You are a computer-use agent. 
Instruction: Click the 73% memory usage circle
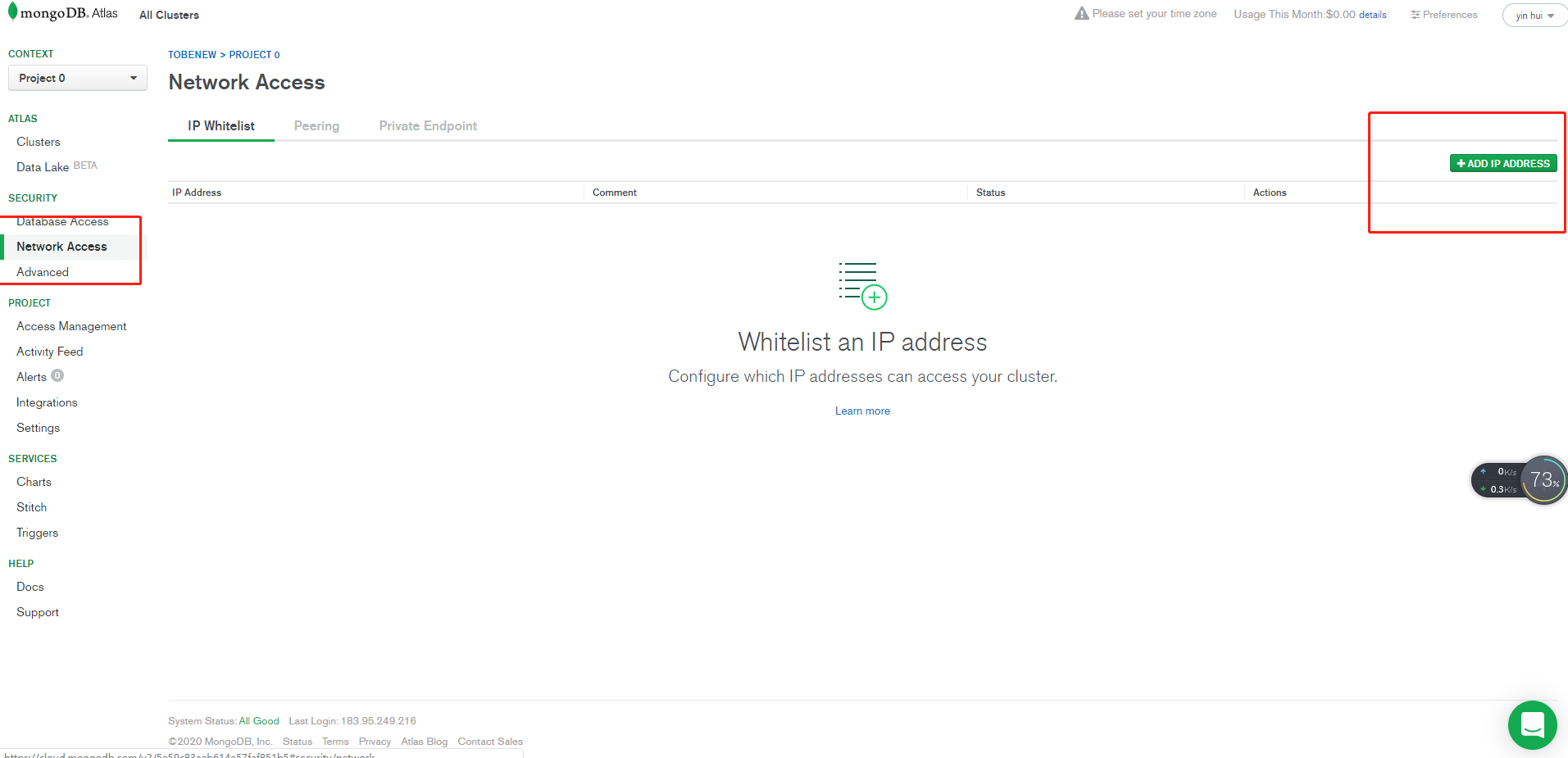[x=1544, y=480]
